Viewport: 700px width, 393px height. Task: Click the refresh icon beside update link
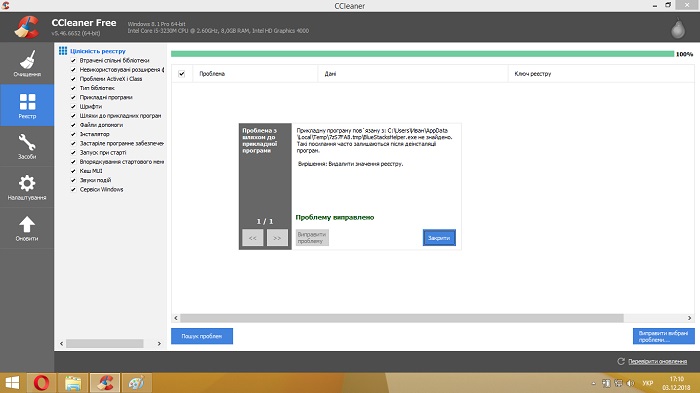point(621,361)
